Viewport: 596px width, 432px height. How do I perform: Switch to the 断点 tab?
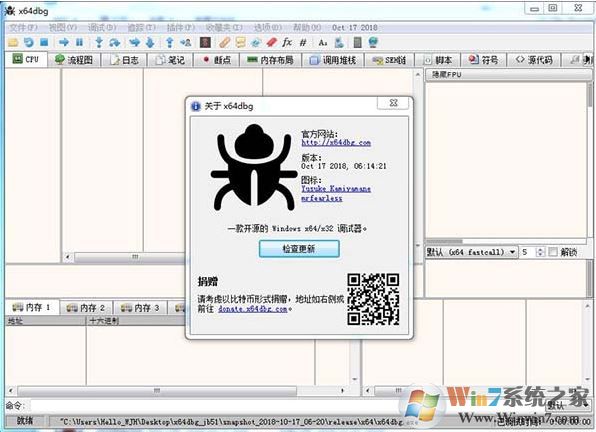(x=217, y=60)
